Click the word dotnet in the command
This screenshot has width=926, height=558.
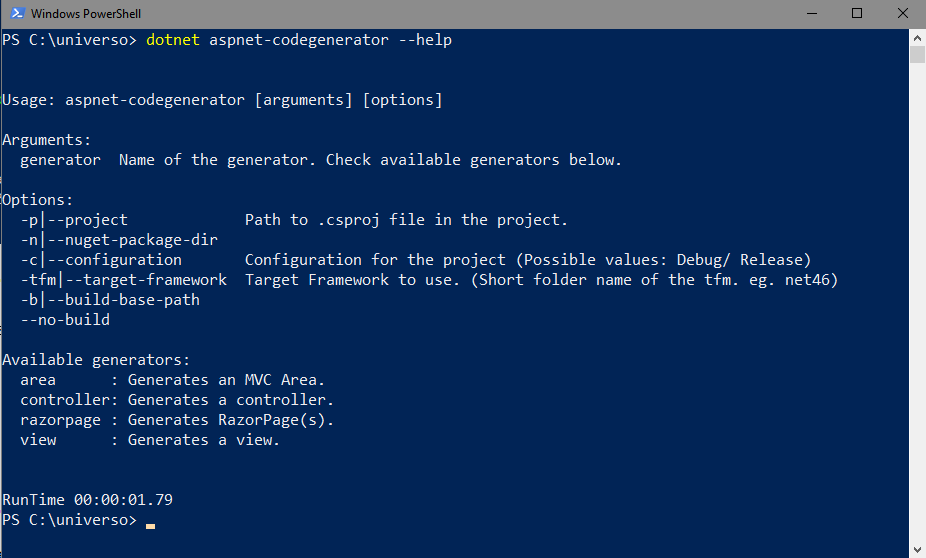pos(172,40)
